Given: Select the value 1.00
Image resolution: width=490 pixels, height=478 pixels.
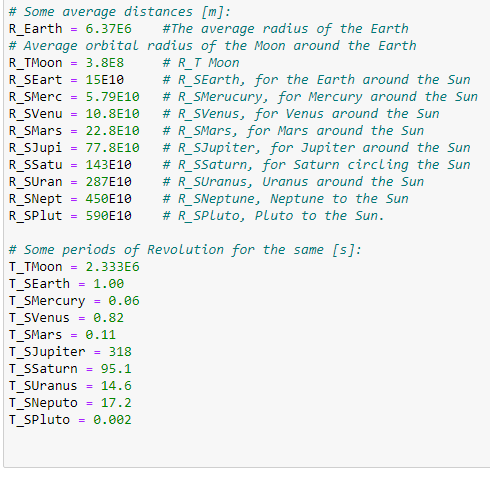Looking at the screenshot, I should pyautogui.click(x=109, y=284).
